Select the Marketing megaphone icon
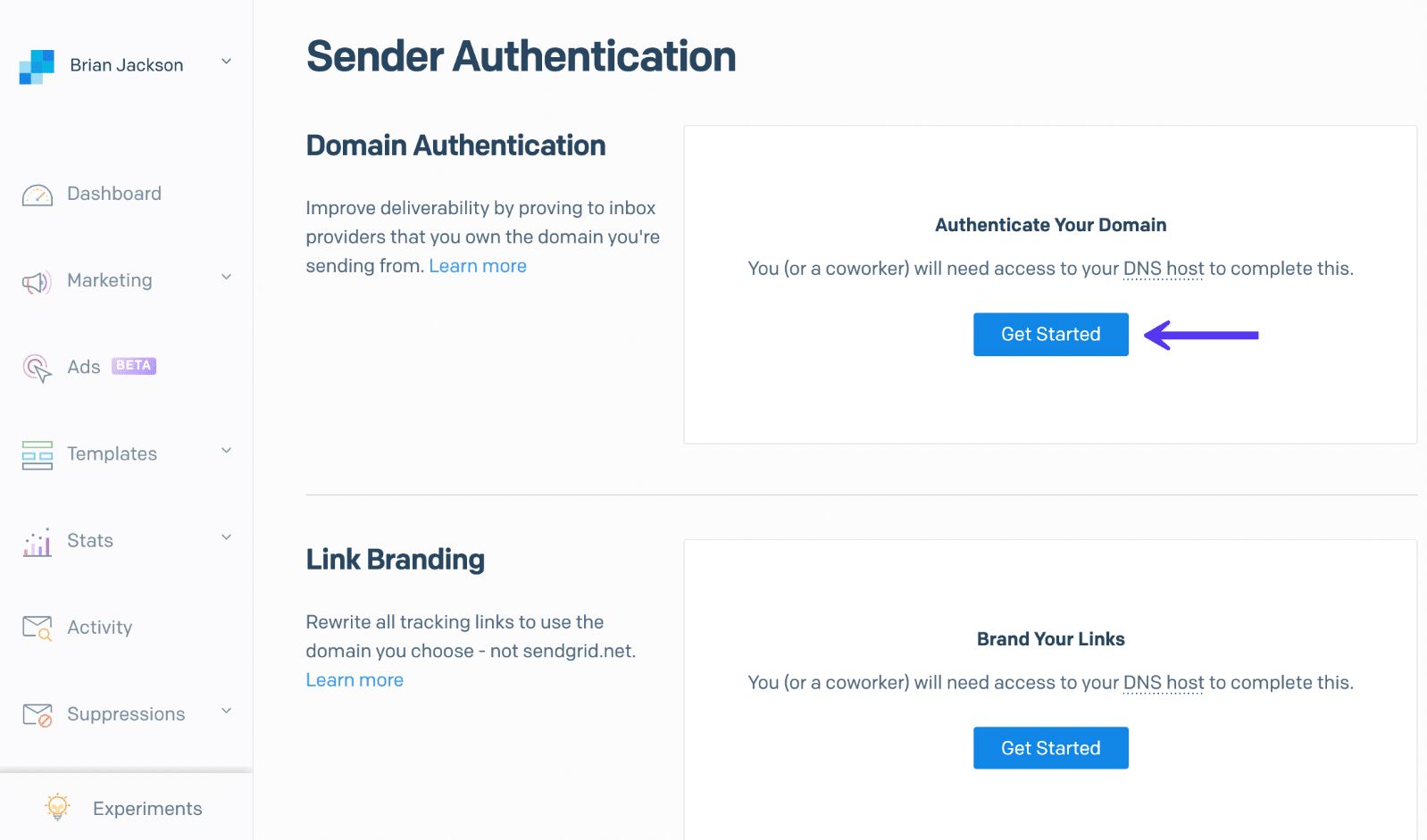 coord(36,279)
